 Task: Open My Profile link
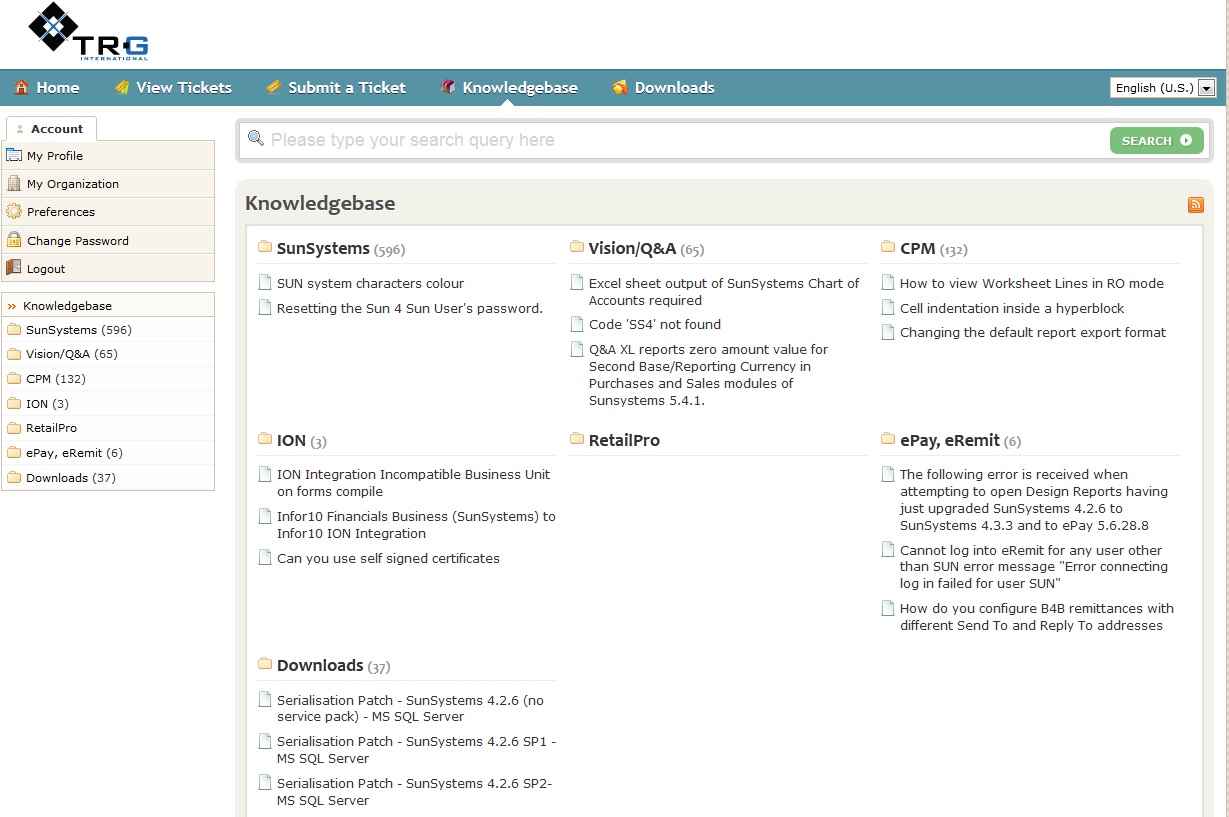[55, 156]
